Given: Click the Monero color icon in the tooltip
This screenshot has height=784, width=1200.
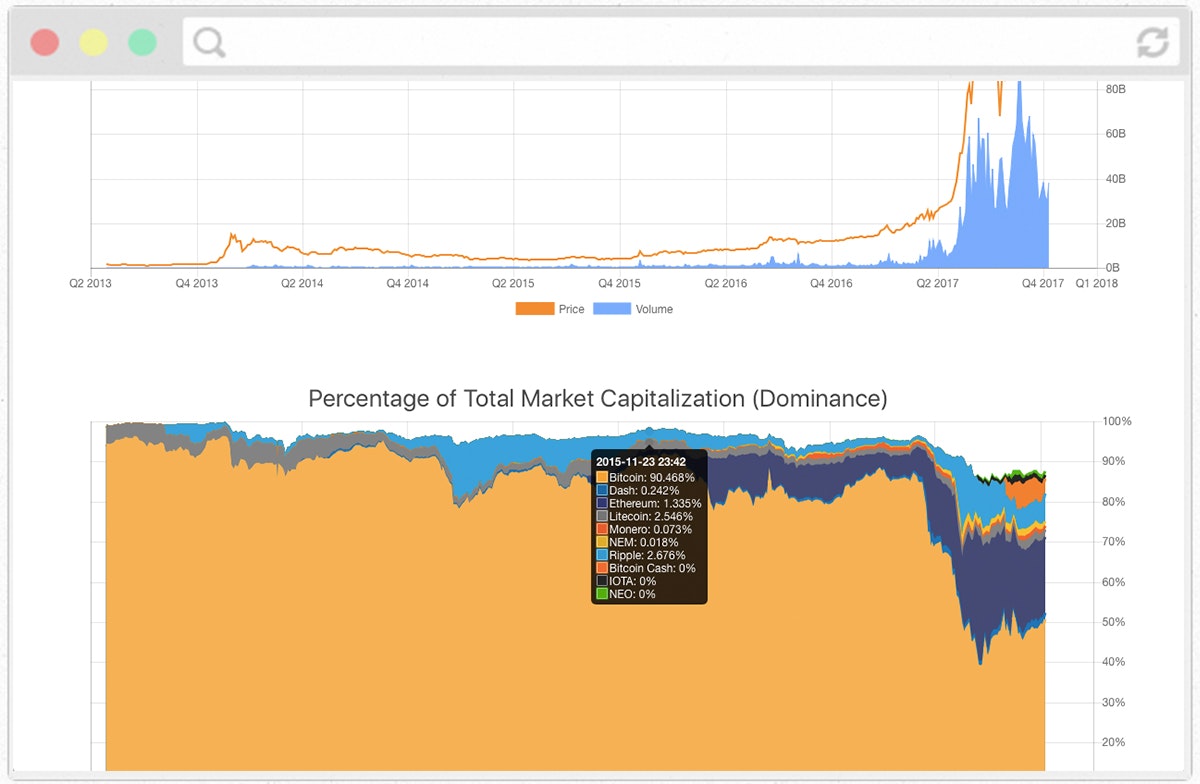Looking at the screenshot, I should tap(601, 528).
